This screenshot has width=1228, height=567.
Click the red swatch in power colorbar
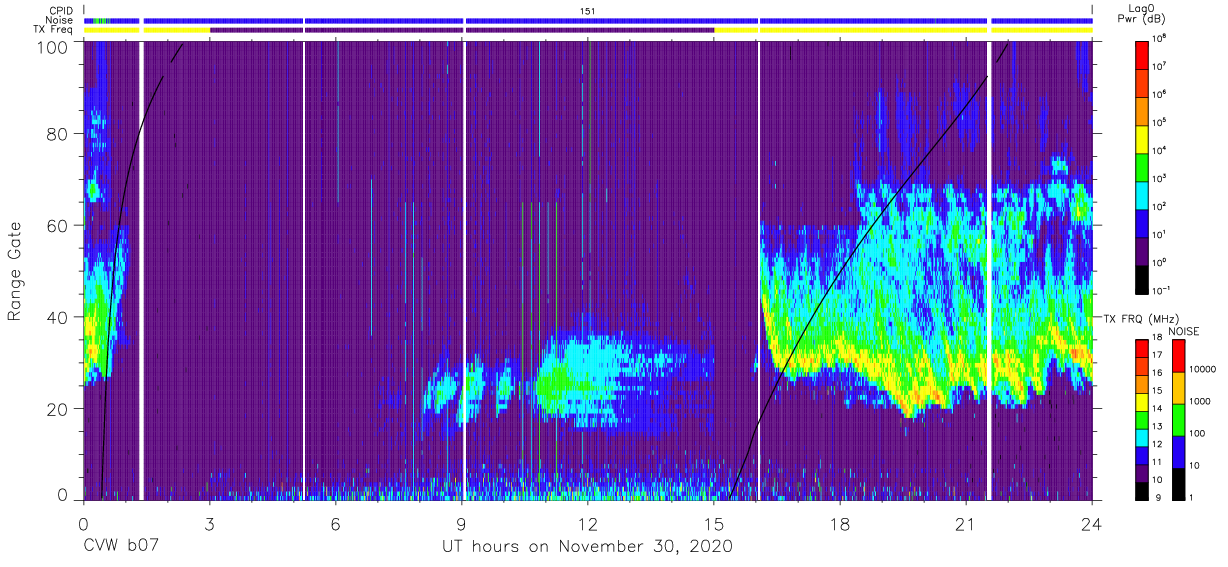click(x=1143, y=53)
